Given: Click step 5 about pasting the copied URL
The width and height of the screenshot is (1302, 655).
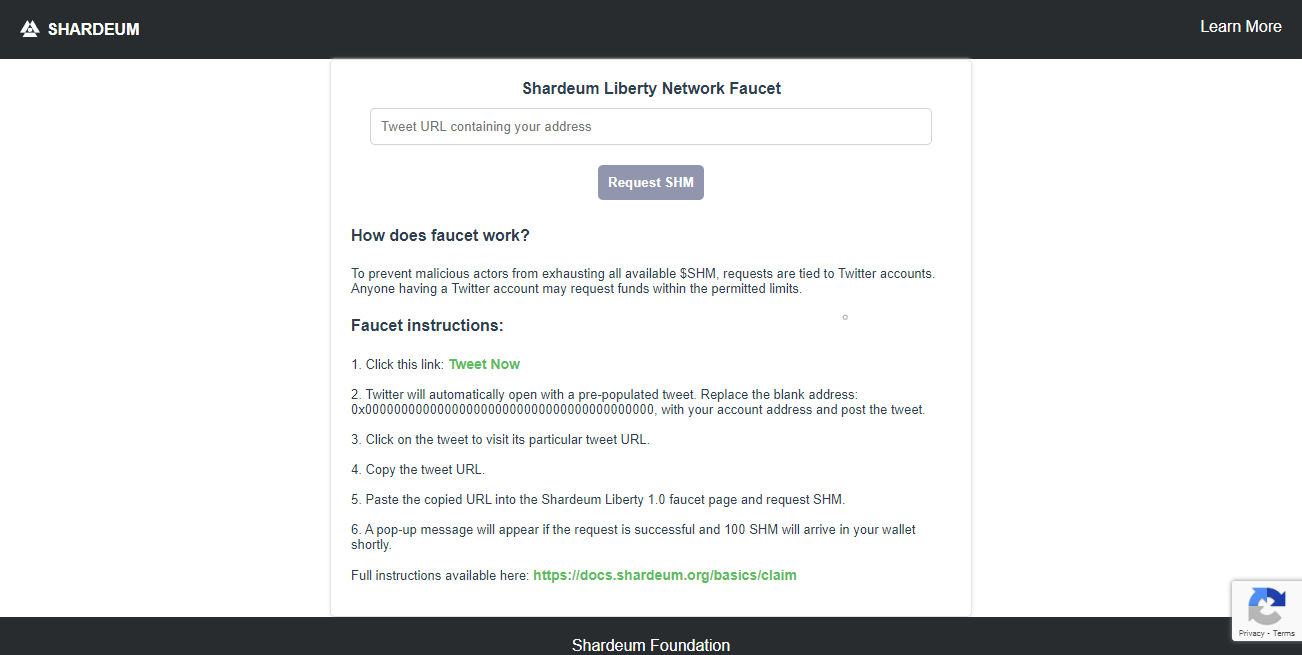Looking at the screenshot, I should [x=598, y=499].
